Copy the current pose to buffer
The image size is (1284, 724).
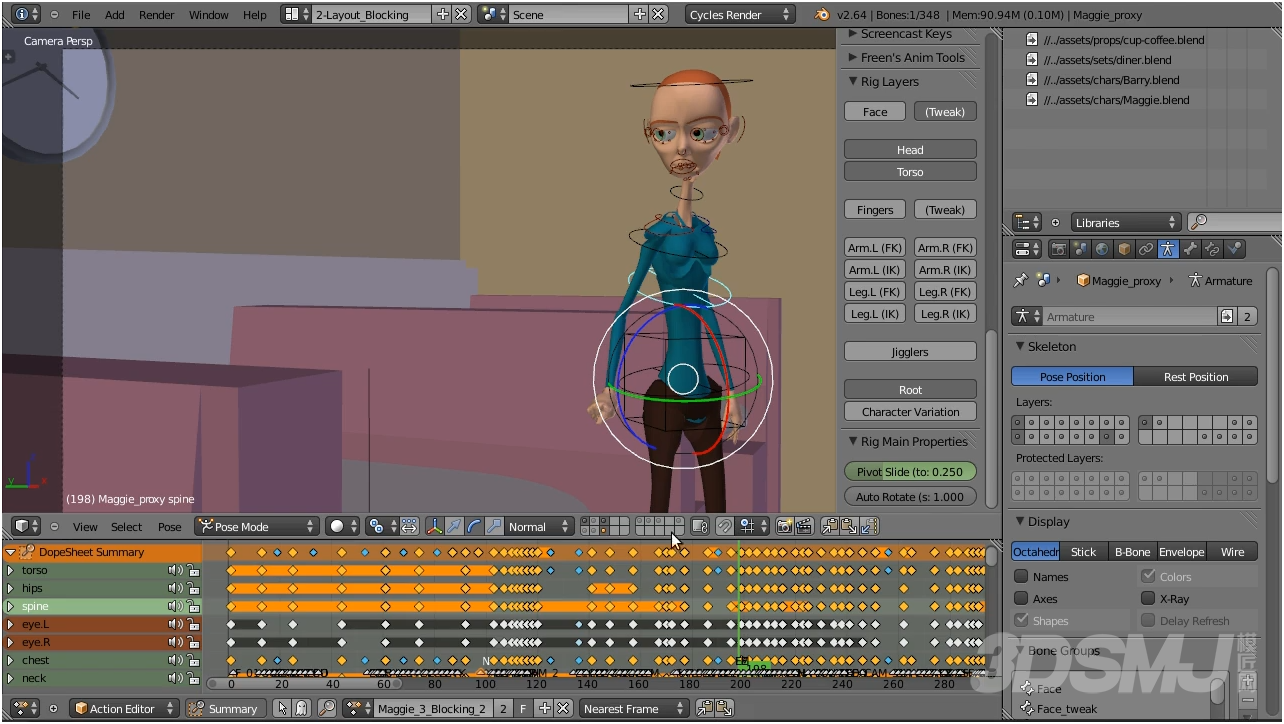[x=830, y=526]
